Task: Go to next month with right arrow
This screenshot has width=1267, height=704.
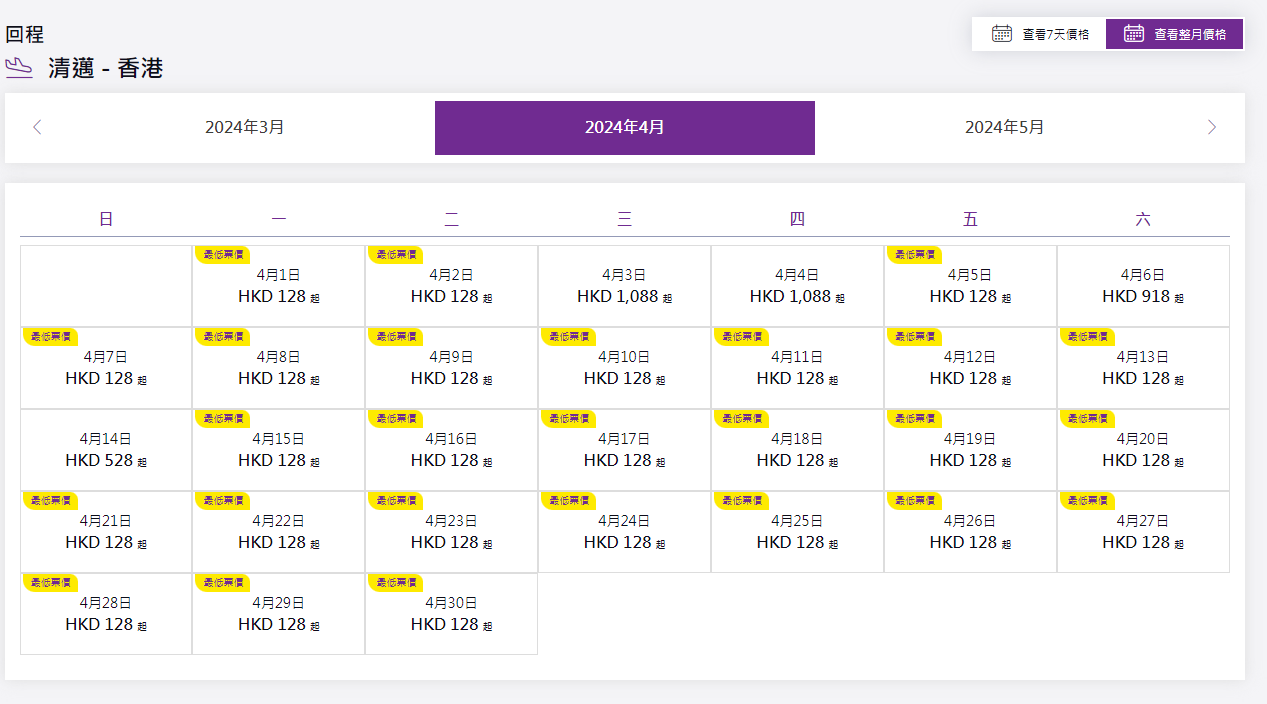Action: [x=1211, y=127]
